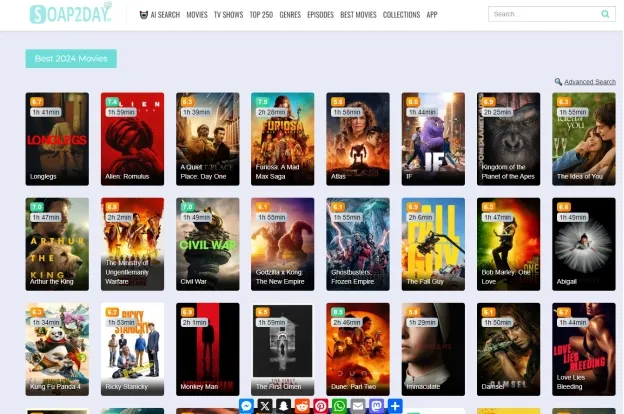The height and width of the screenshot is (414, 624).
Task: Open the Ricky Stanicky poster
Action: pos(133,349)
